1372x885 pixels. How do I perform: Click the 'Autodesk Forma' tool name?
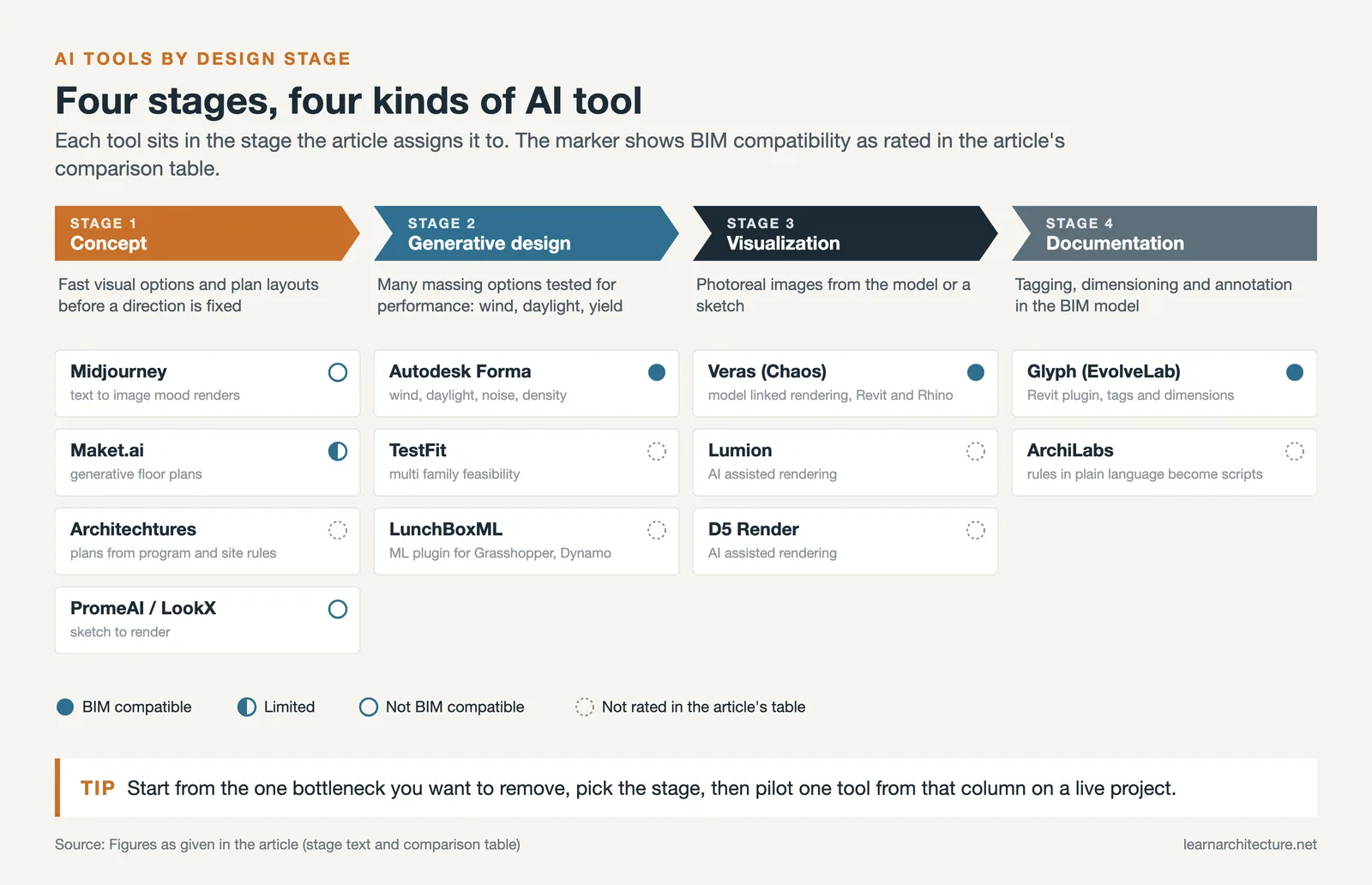coord(460,371)
